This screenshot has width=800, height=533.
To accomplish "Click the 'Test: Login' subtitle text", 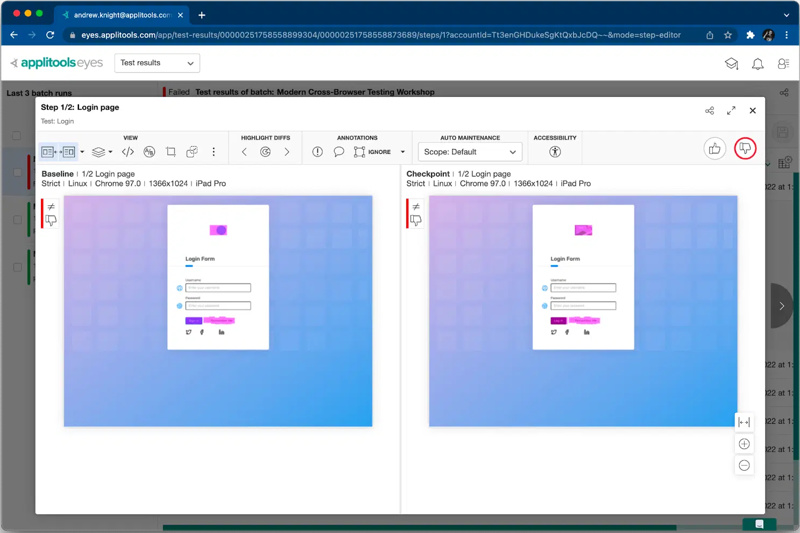I will (57, 121).
